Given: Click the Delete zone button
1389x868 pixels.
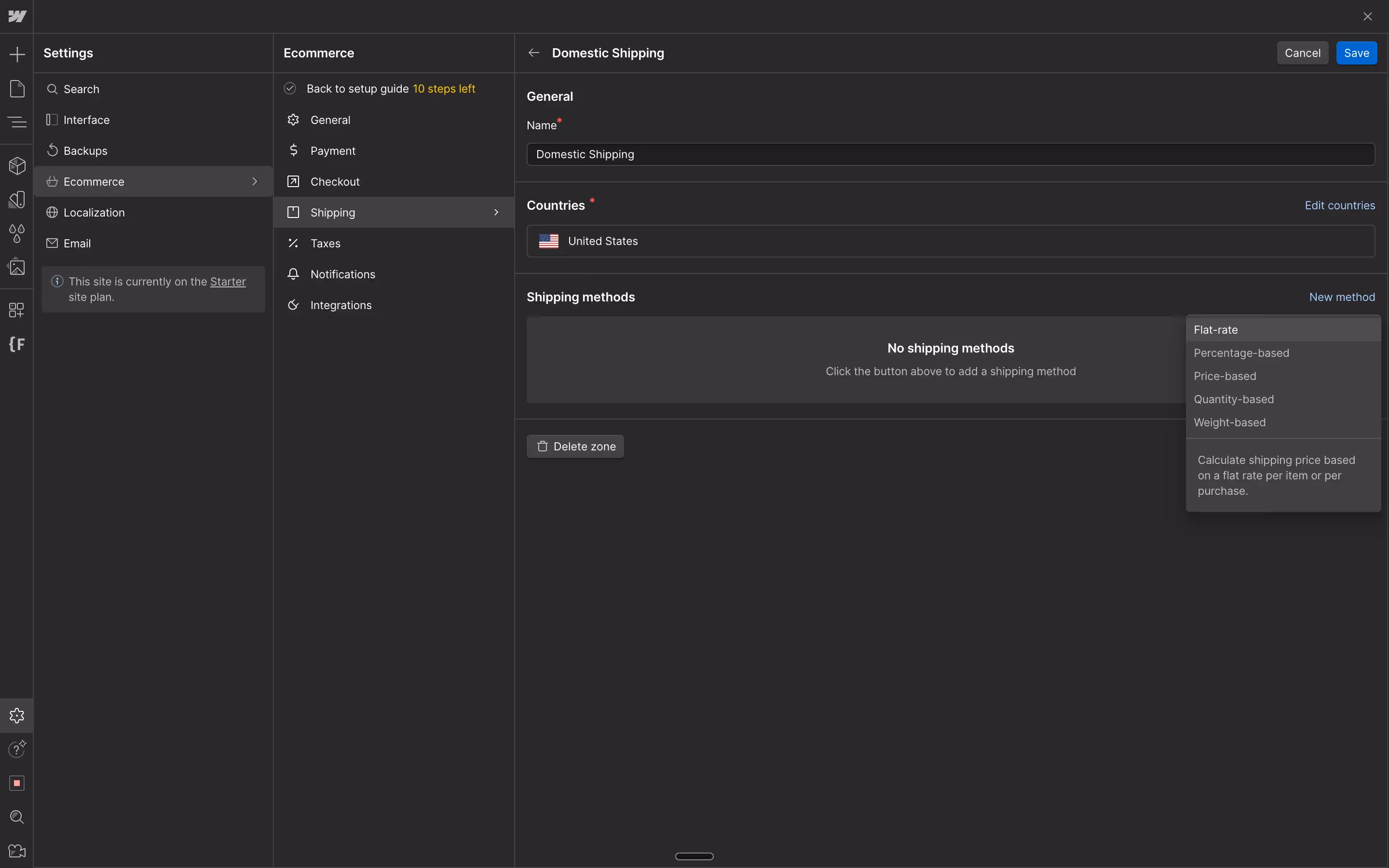Looking at the screenshot, I should click(575, 447).
